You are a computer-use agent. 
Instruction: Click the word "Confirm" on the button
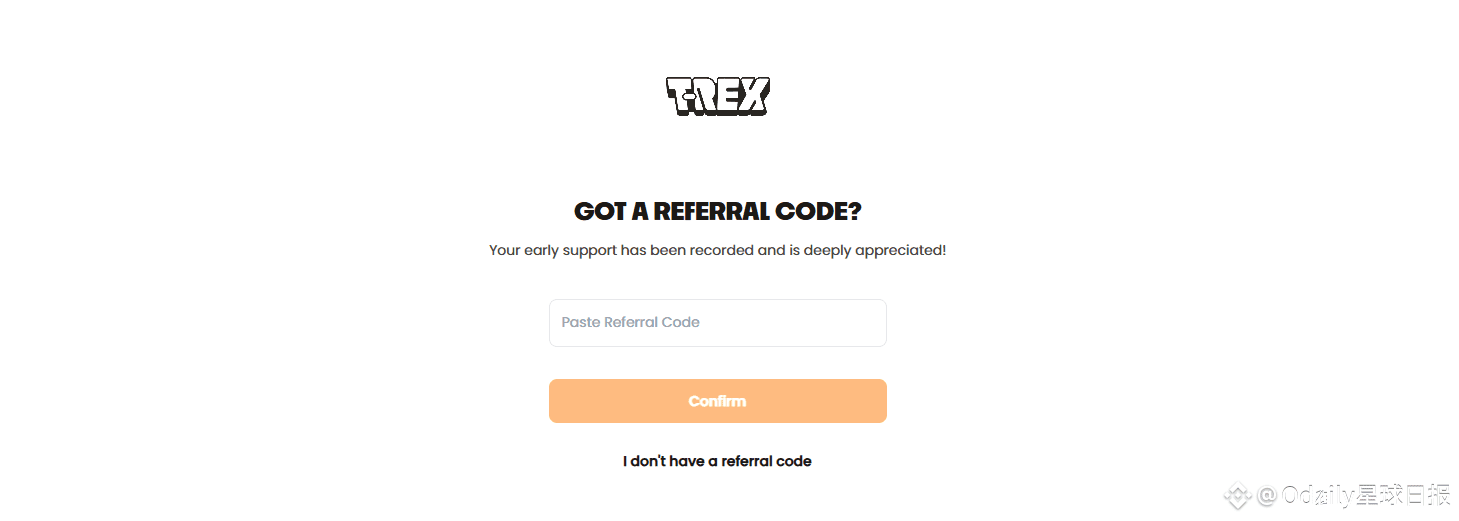[717, 401]
